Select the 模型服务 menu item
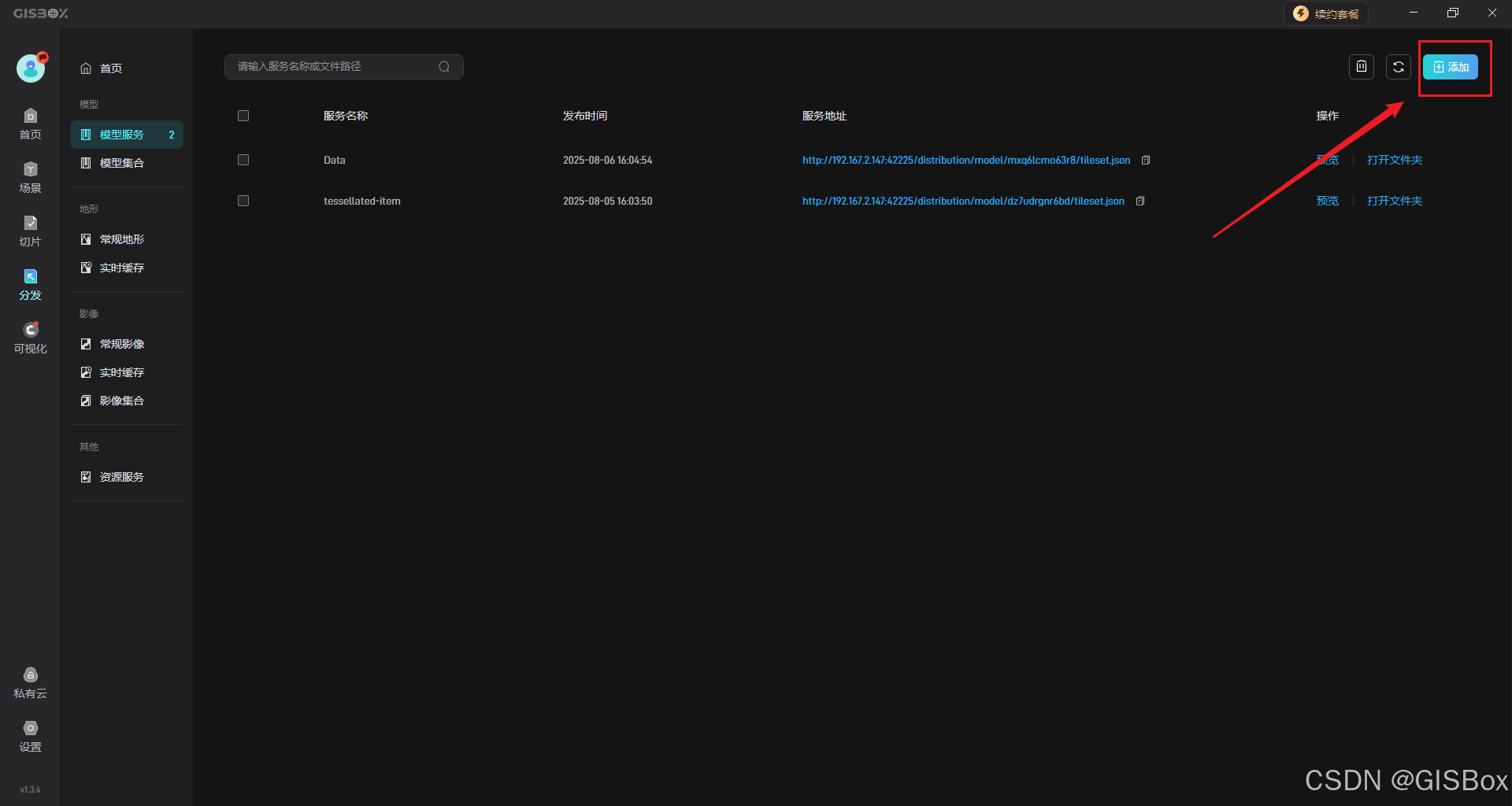Screen dimensions: 1512x806 [127, 135]
